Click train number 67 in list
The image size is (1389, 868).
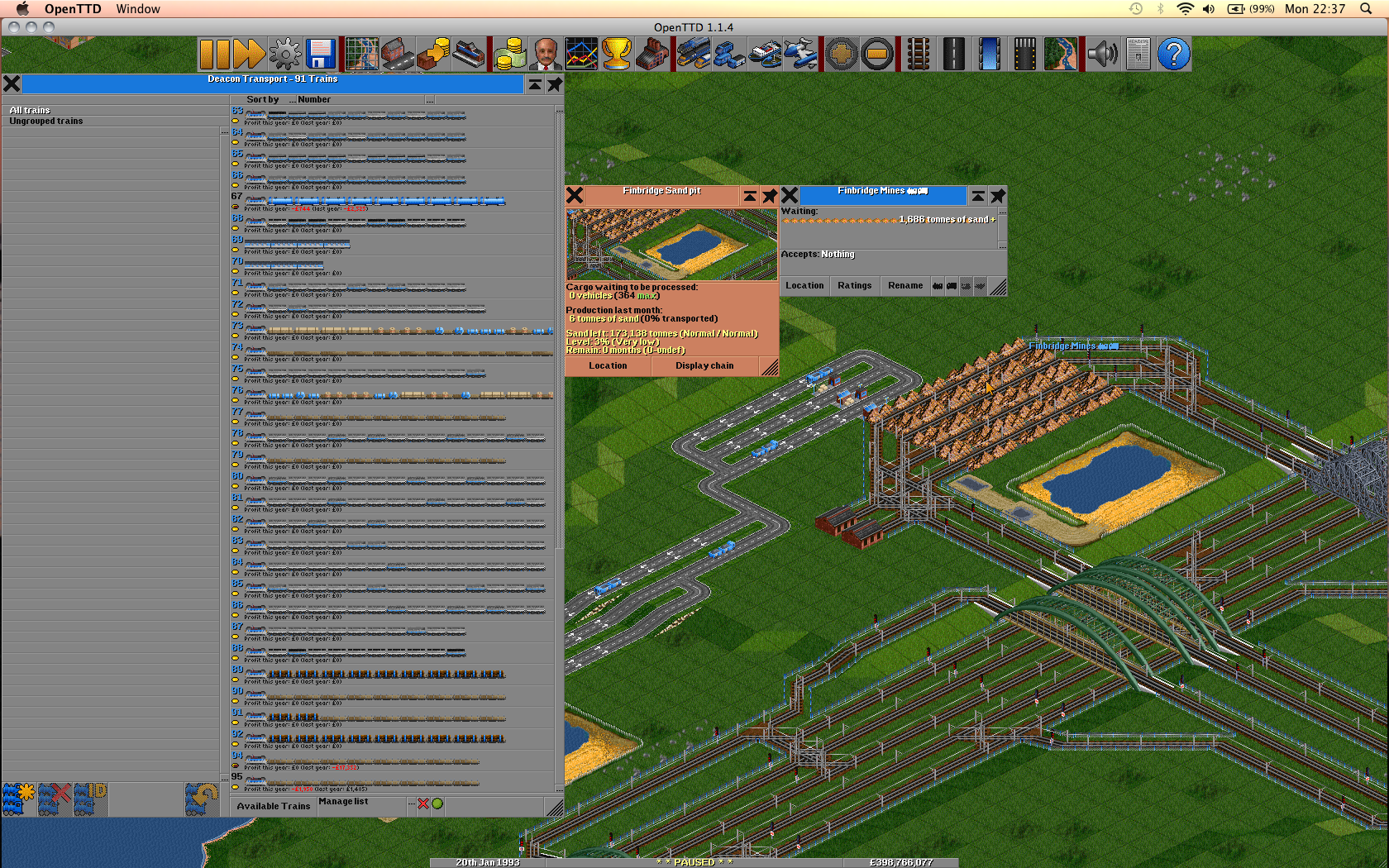click(x=393, y=203)
